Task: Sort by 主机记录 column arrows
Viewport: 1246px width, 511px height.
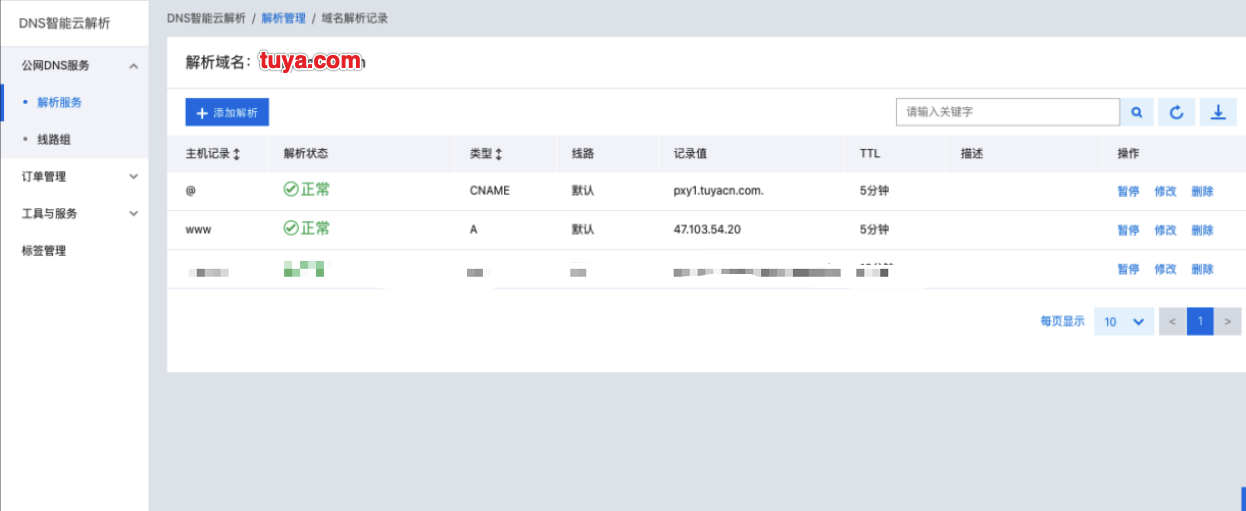Action: point(236,154)
